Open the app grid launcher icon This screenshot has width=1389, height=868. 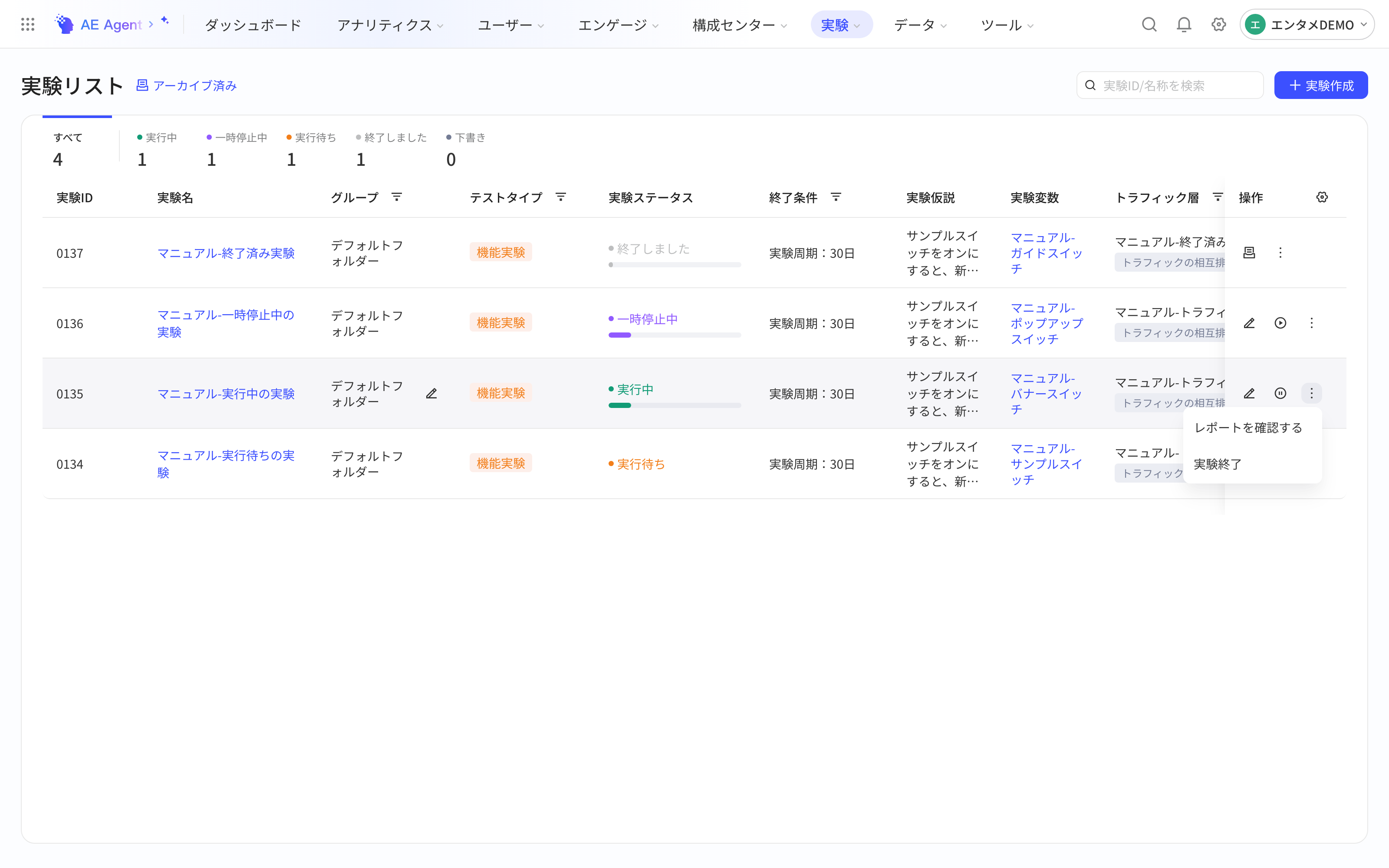point(27,25)
